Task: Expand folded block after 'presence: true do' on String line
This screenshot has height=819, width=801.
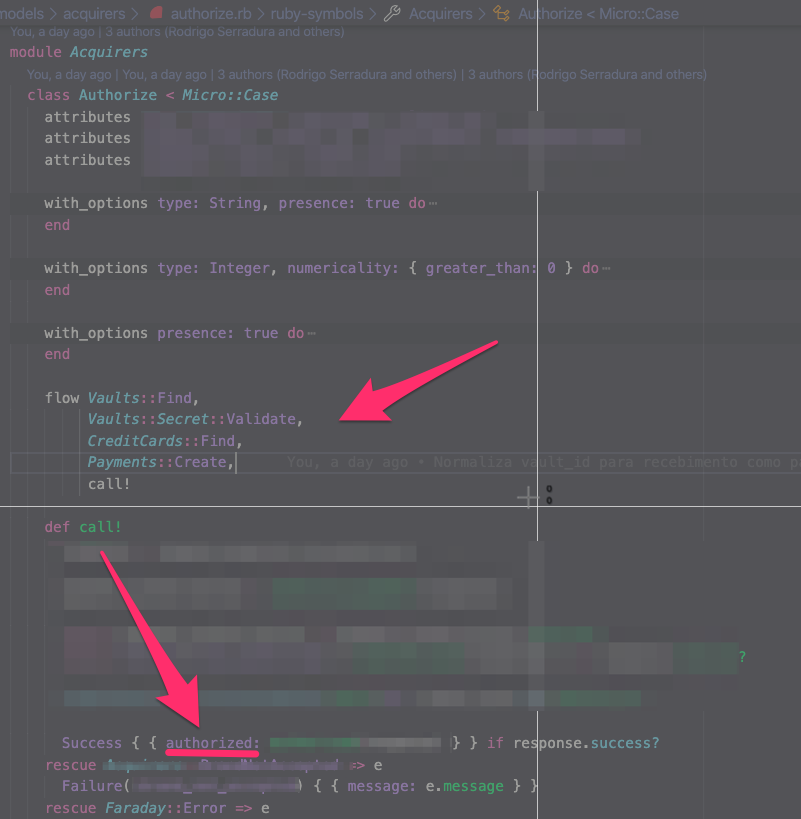Action: [x=433, y=203]
